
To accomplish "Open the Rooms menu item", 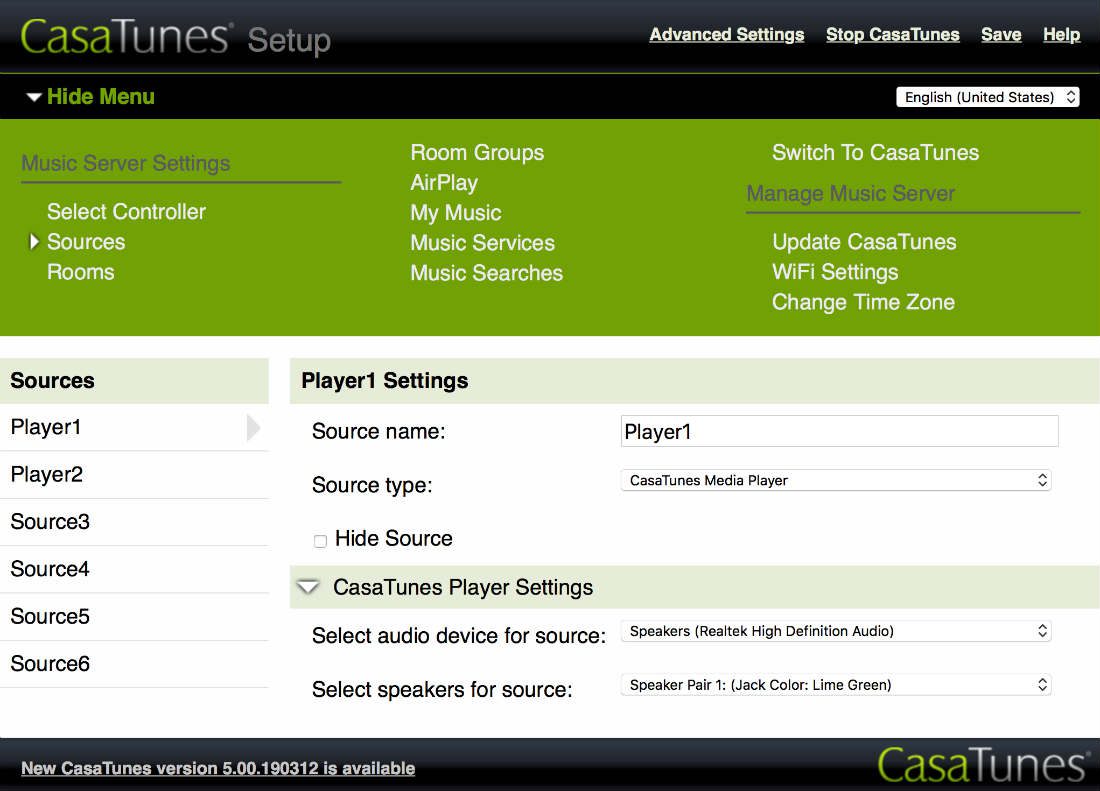I will (80, 272).
